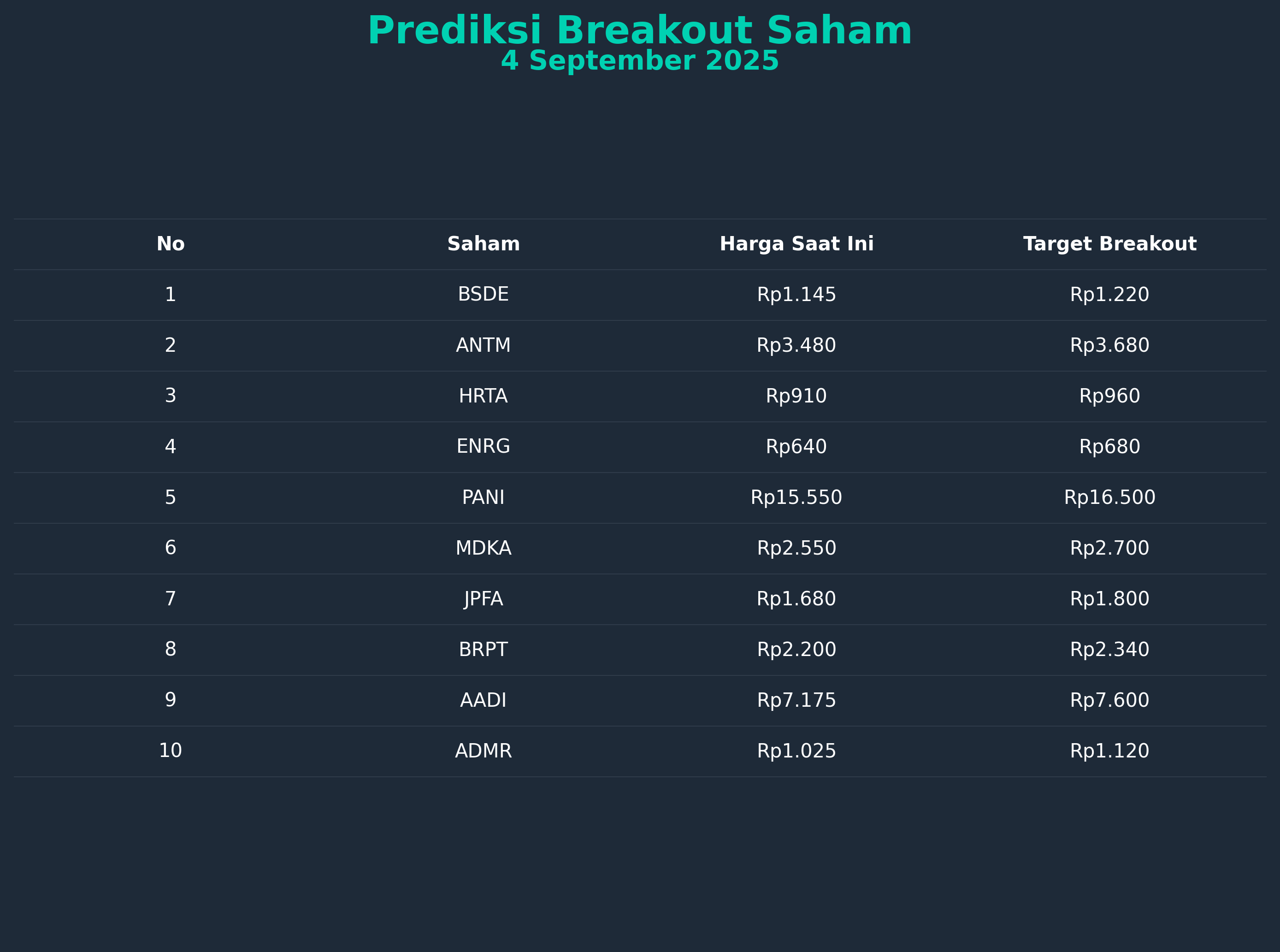This screenshot has width=1280, height=952.
Task: Click the BRPT stock cell
Action: (484, 650)
